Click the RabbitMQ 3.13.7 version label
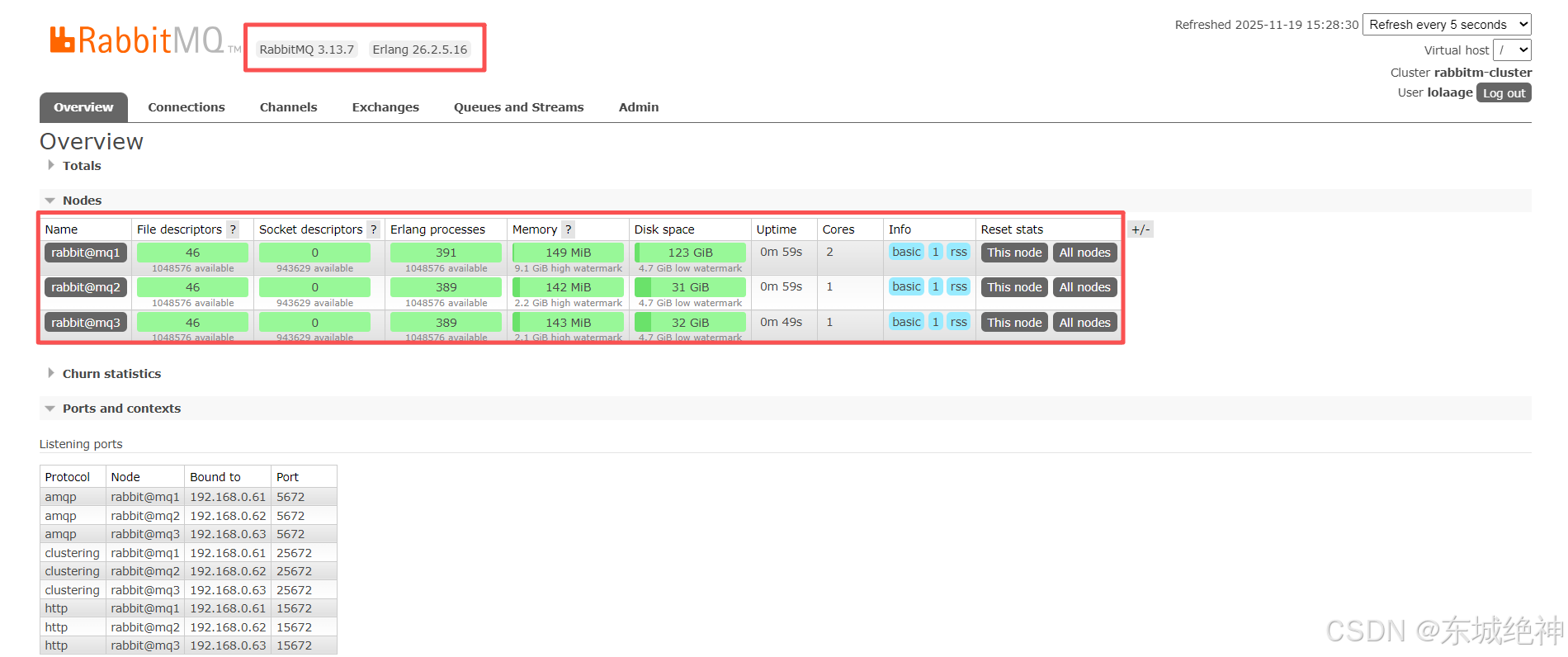The image size is (1568, 657). [x=306, y=50]
